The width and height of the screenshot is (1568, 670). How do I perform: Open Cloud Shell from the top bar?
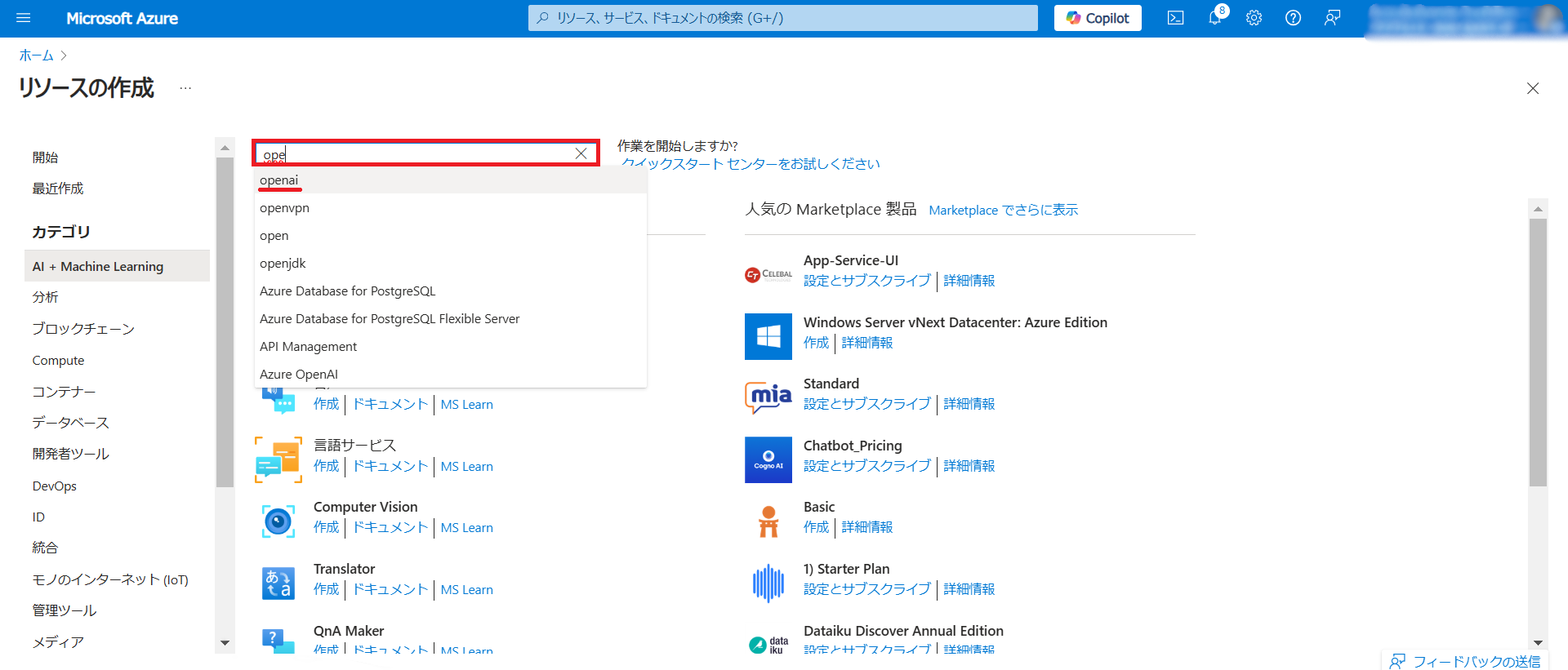point(1175,18)
